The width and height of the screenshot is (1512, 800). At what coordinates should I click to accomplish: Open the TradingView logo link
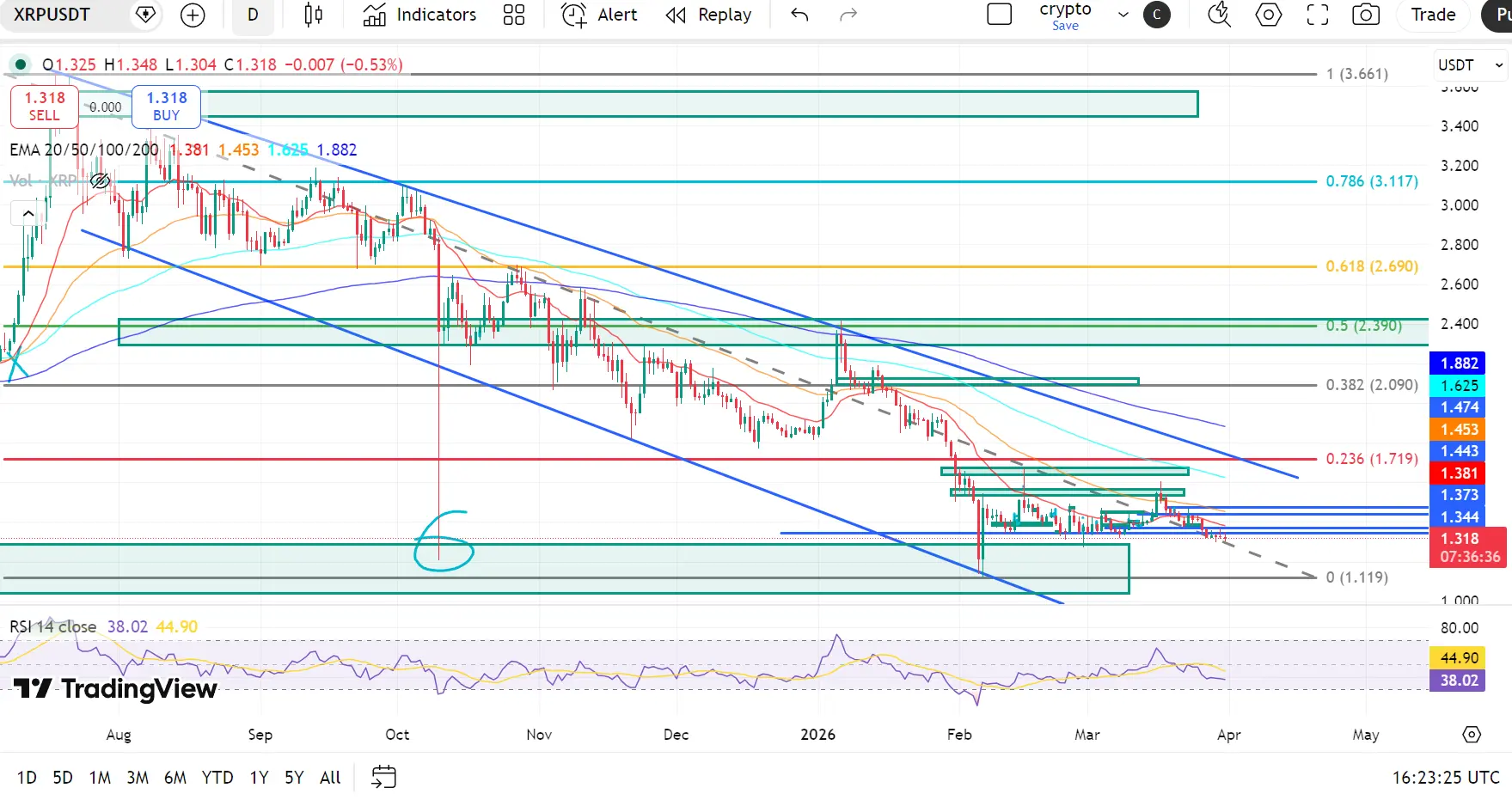coord(115,689)
